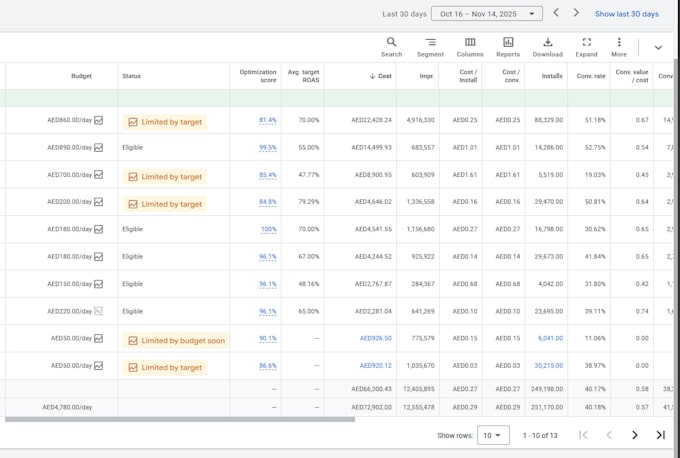Sort by the Impr. column header
The height and width of the screenshot is (458, 680).
(x=427, y=76)
